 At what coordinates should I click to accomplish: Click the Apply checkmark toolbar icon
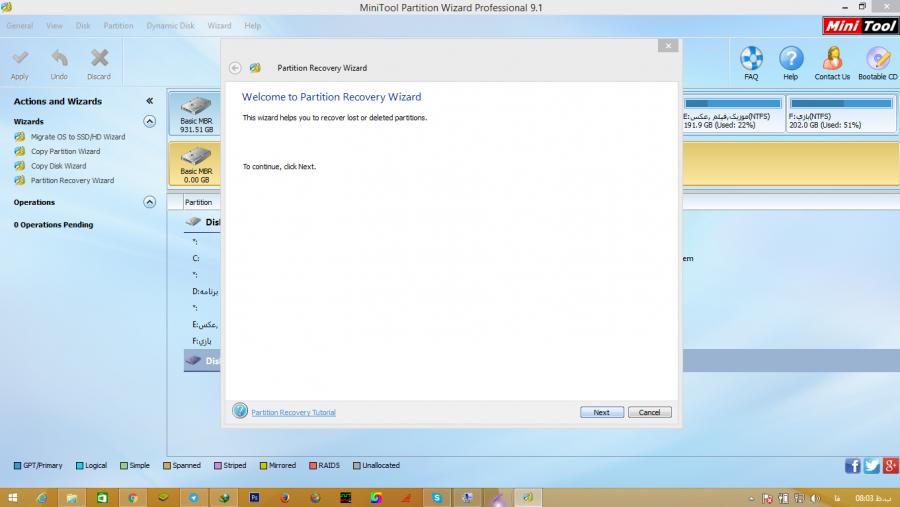(20, 58)
